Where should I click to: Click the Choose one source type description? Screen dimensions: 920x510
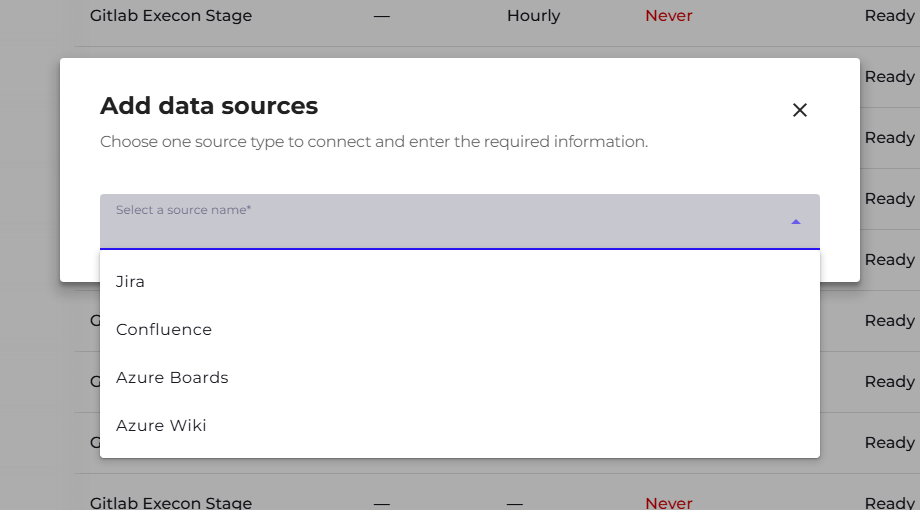(374, 142)
